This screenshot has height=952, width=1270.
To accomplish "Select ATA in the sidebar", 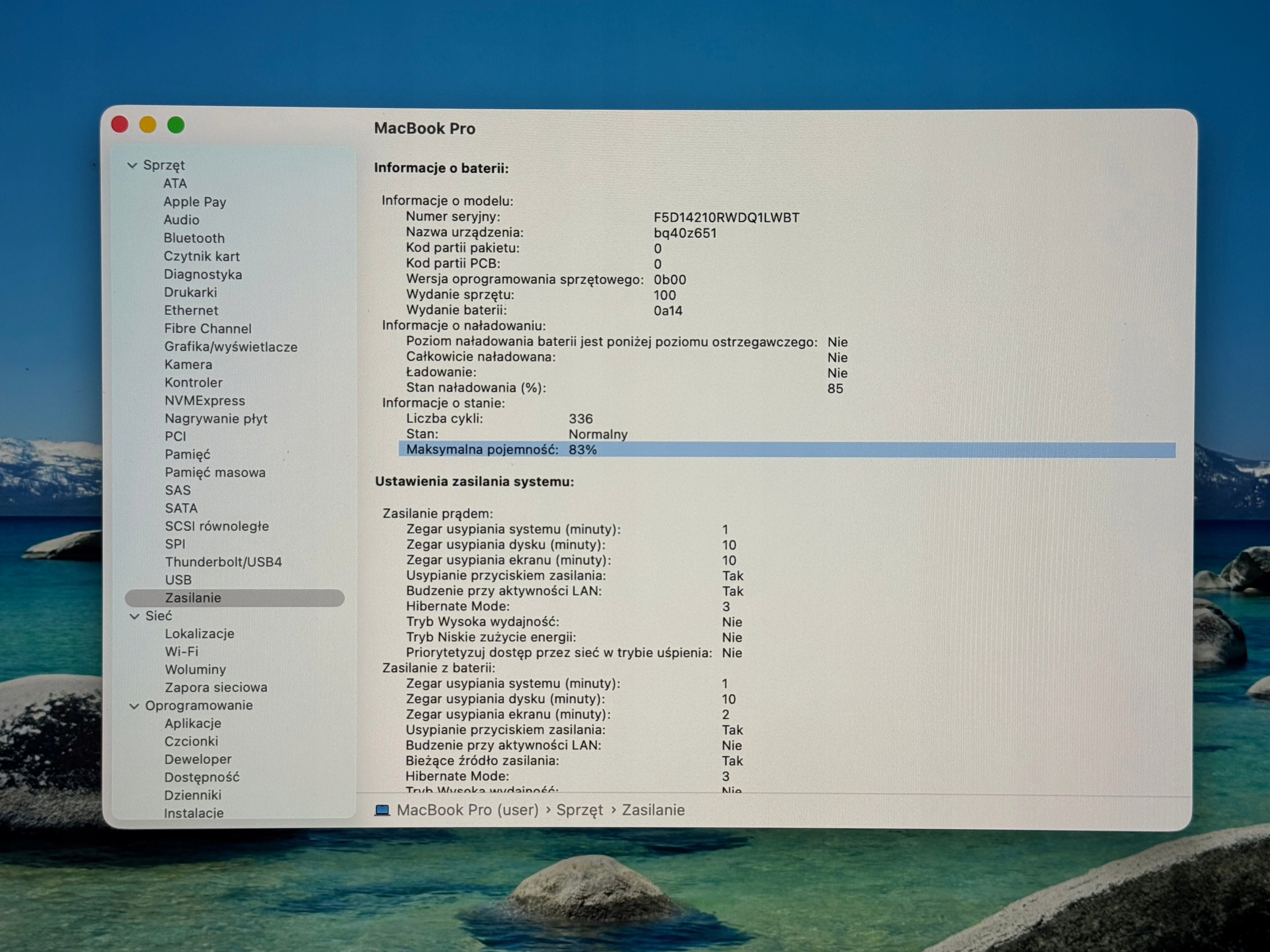I will 175,183.
